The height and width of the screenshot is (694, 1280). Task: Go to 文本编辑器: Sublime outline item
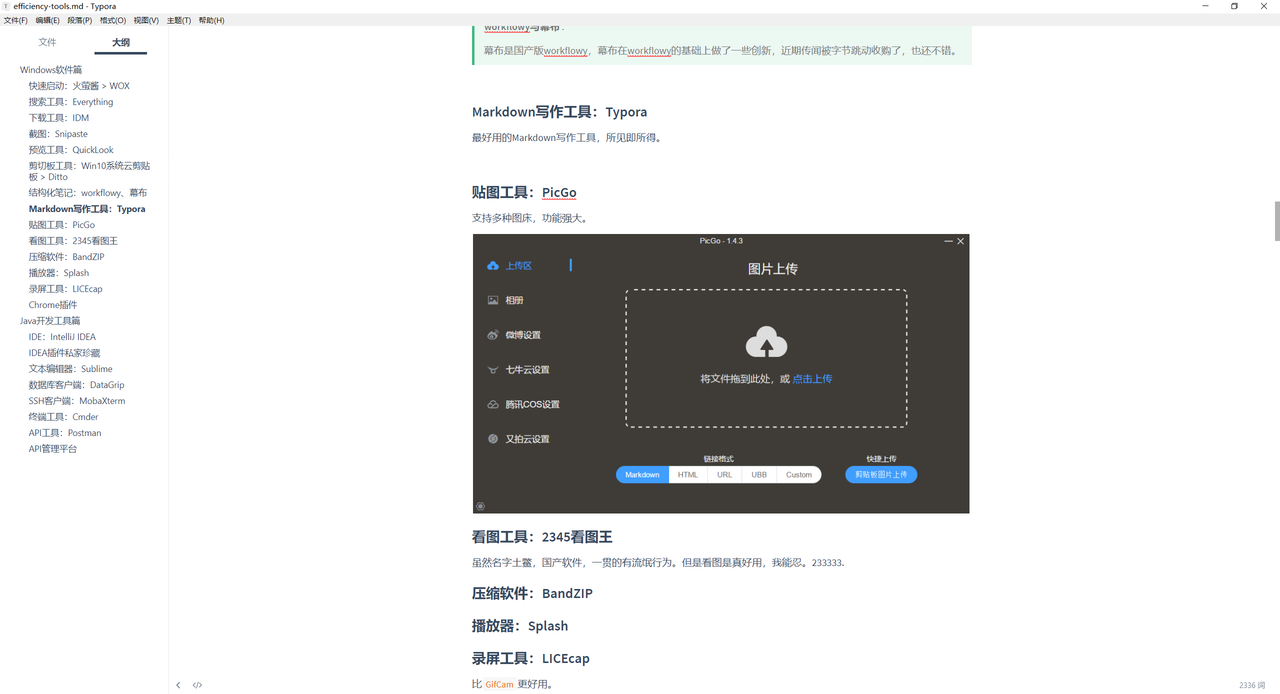pyautogui.click(x=71, y=369)
